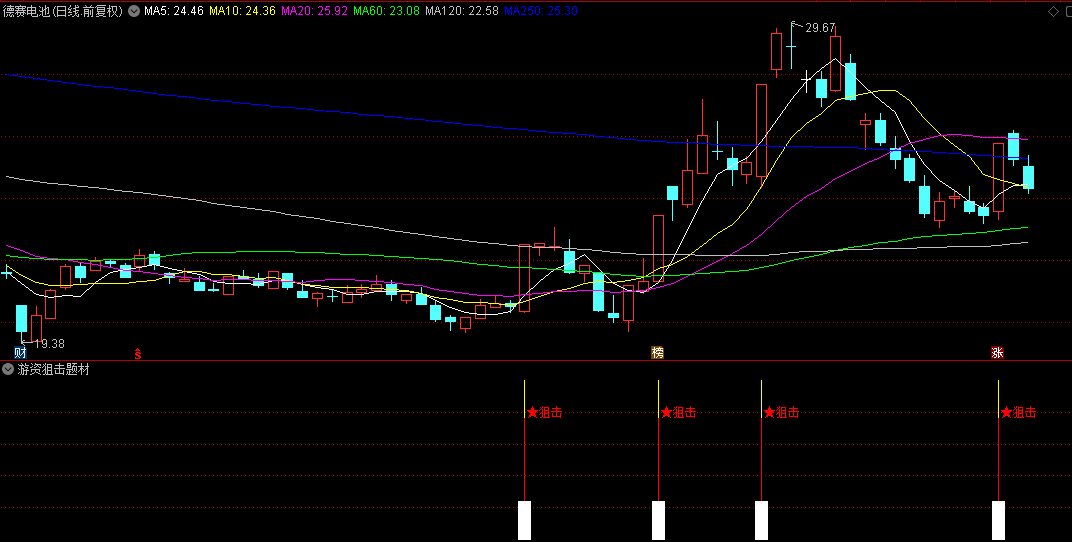The image size is (1072, 542).
Task: Select the MA5: 24.46 legend label
Action: 174,11
